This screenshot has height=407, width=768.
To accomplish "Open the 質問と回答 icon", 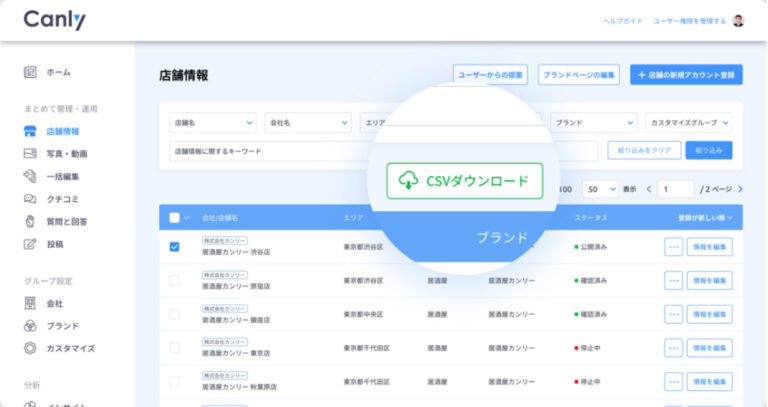I will coord(29,221).
